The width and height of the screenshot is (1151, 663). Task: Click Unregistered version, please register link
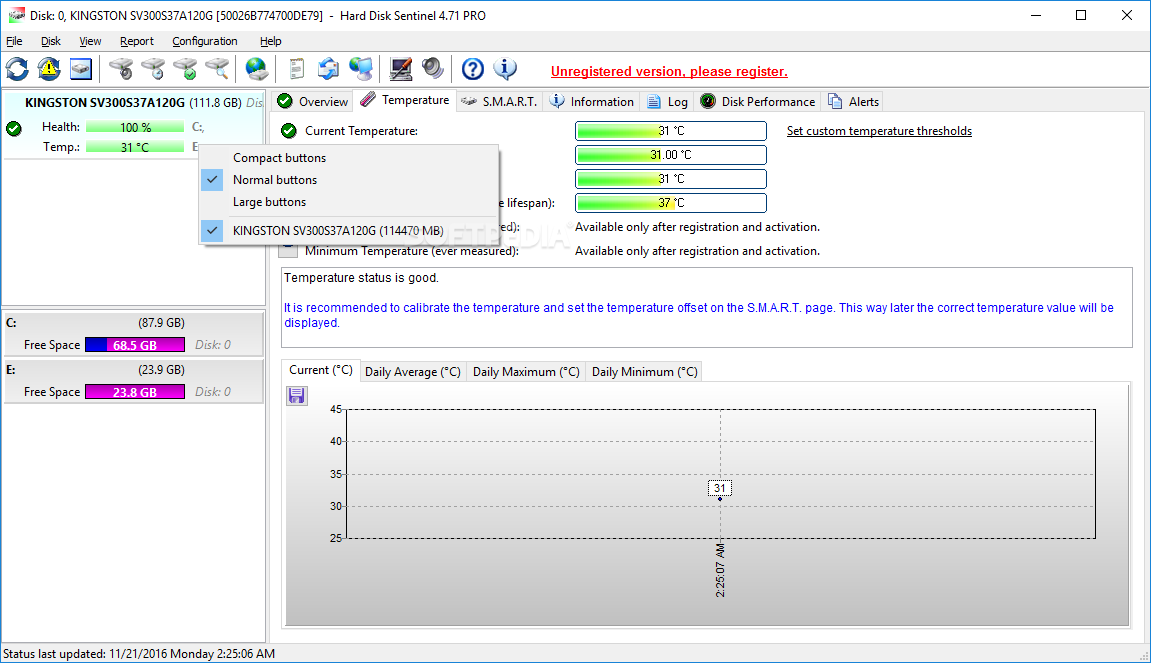coord(669,71)
